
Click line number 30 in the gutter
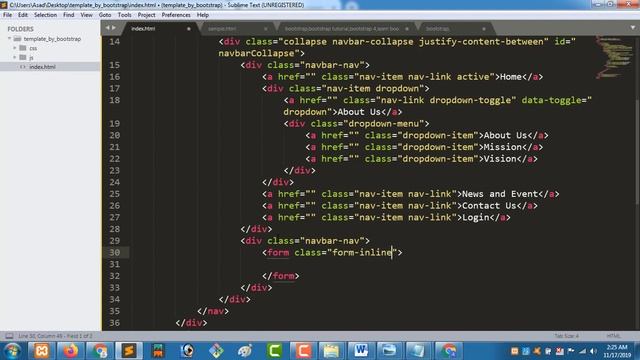(x=114, y=253)
